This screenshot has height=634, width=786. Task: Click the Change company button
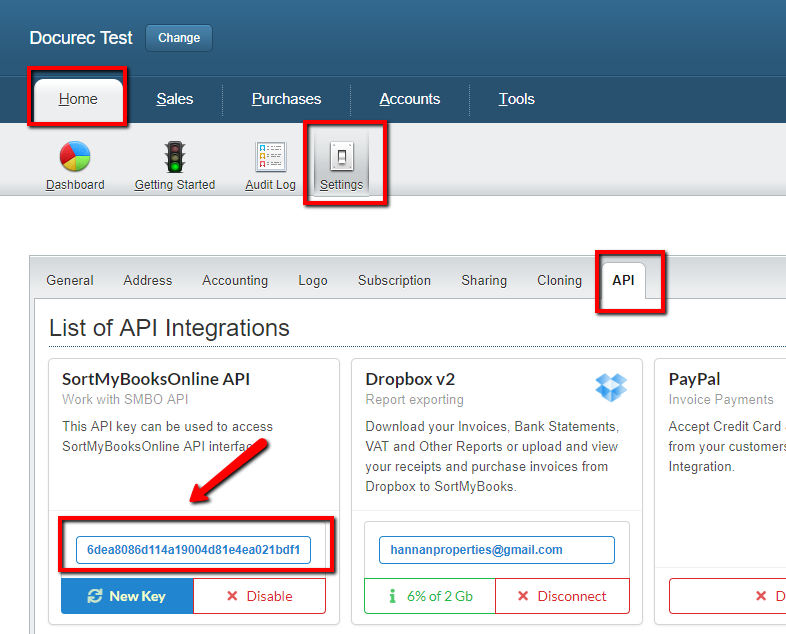point(179,38)
